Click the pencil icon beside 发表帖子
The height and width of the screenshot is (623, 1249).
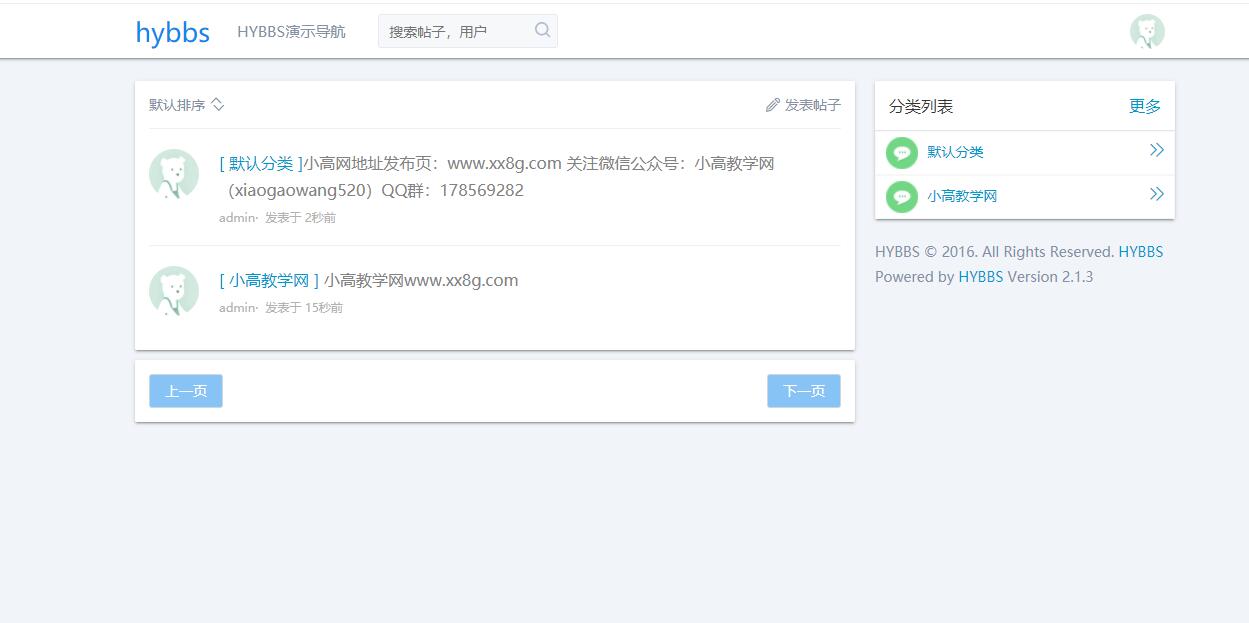[772, 105]
